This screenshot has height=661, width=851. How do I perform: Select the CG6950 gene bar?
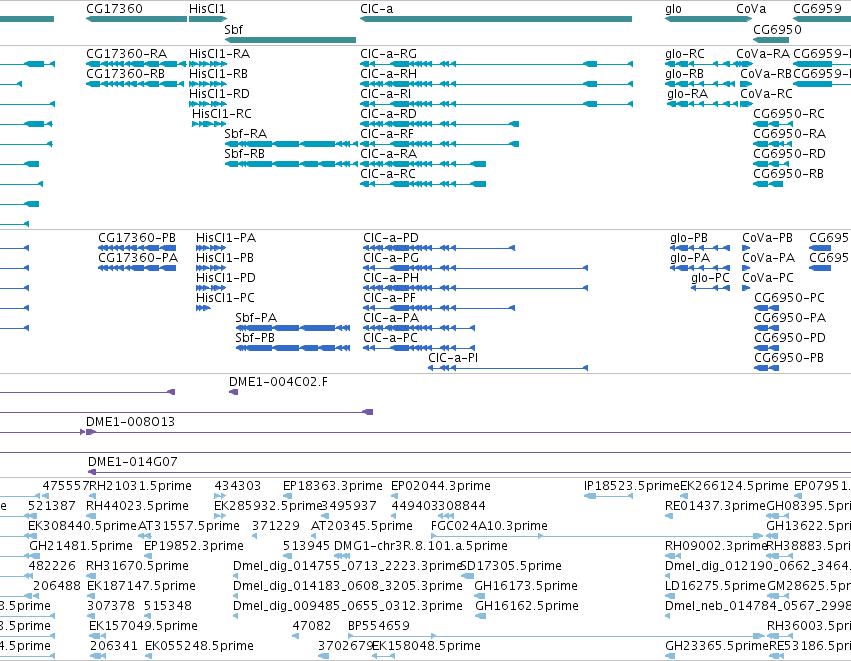pyautogui.click(x=771, y=40)
